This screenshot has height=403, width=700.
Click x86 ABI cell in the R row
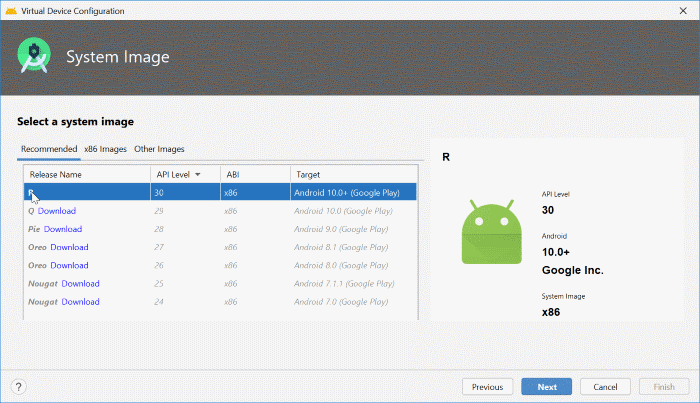255,193
